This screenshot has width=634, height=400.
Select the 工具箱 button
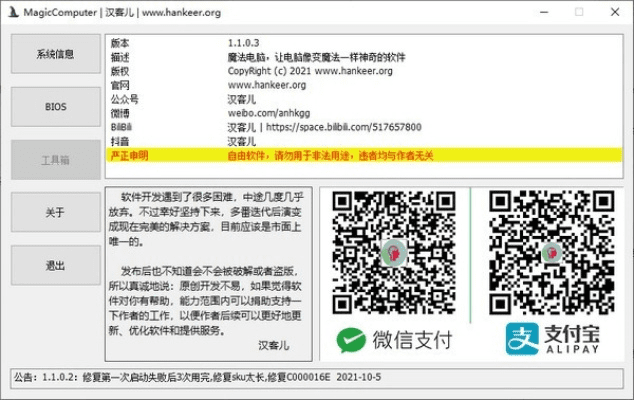coord(56,160)
